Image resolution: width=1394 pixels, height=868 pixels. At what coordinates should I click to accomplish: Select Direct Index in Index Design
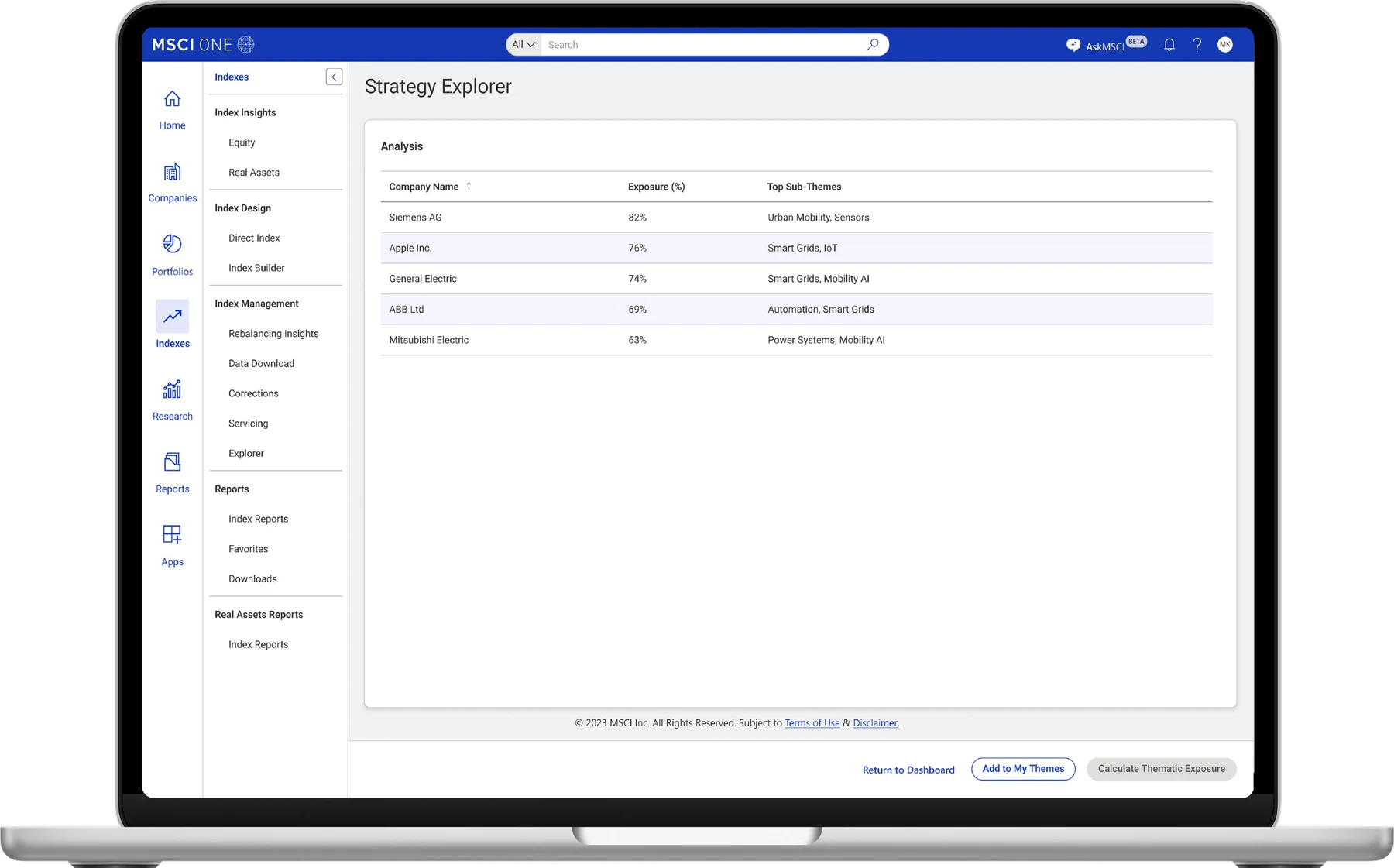point(254,238)
